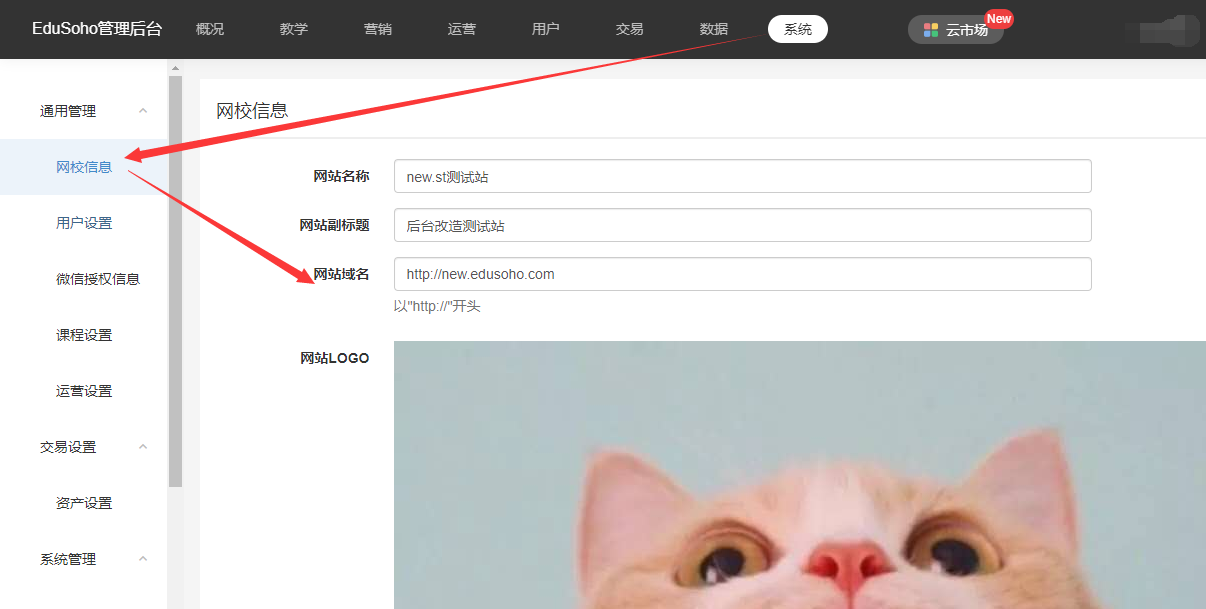This screenshot has height=609, width=1206.
Task: Click the sidebar scrollbar up arrow
Action: click(x=175, y=68)
